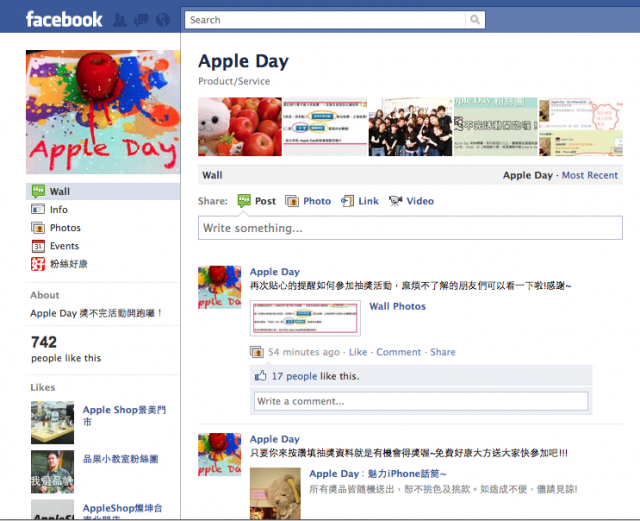Open the 54 minutes ago timestamp
This screenshot has width=640, height=521.
point(304,352)
